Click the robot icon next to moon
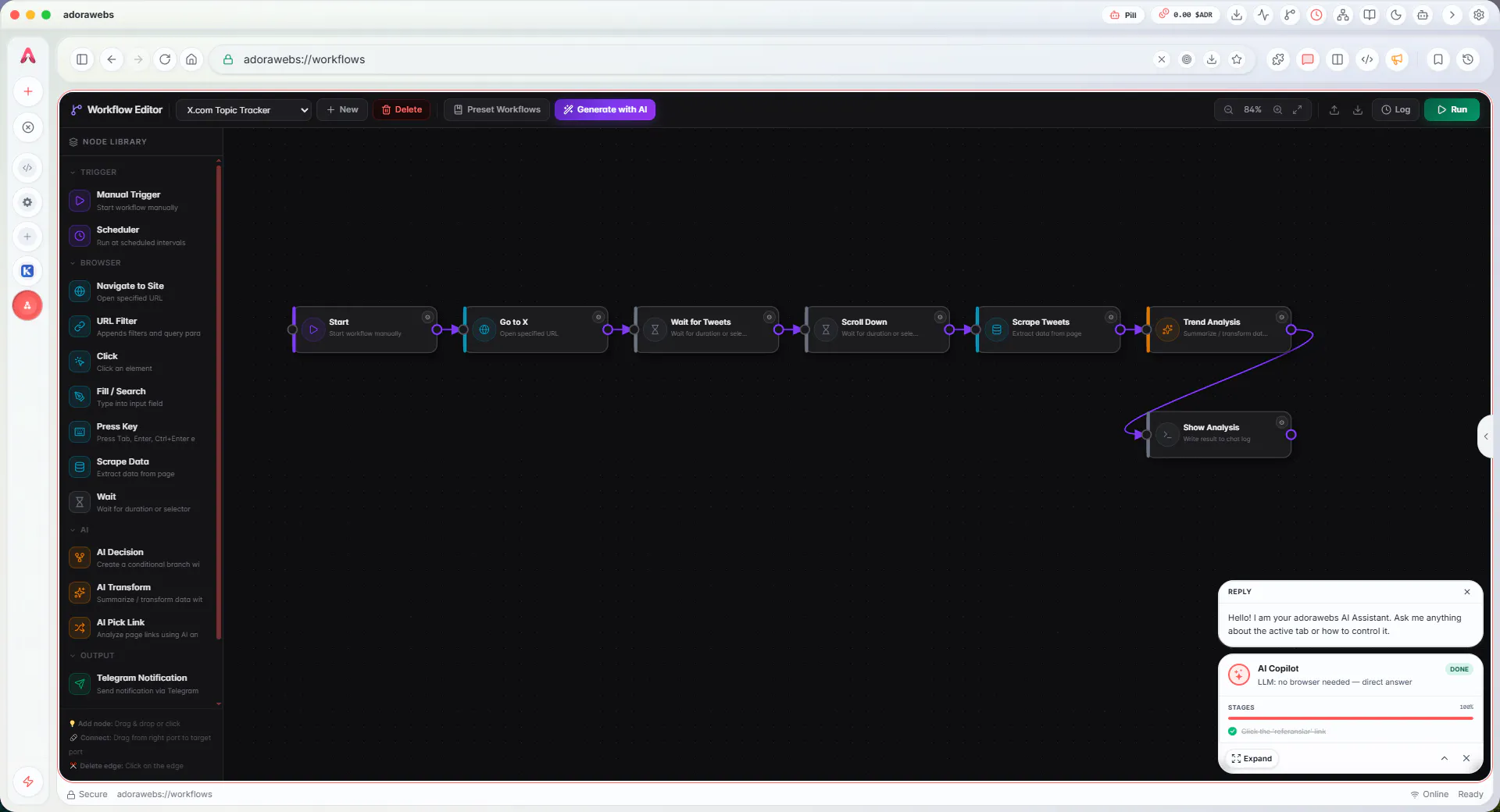This screenshot has height=812, width=1500. [1423, 15]
